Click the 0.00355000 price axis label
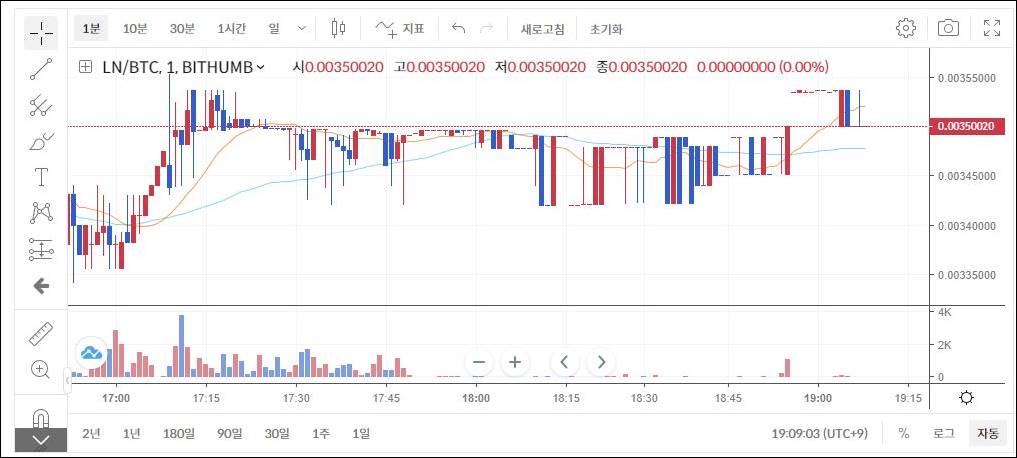 point(967,78)
